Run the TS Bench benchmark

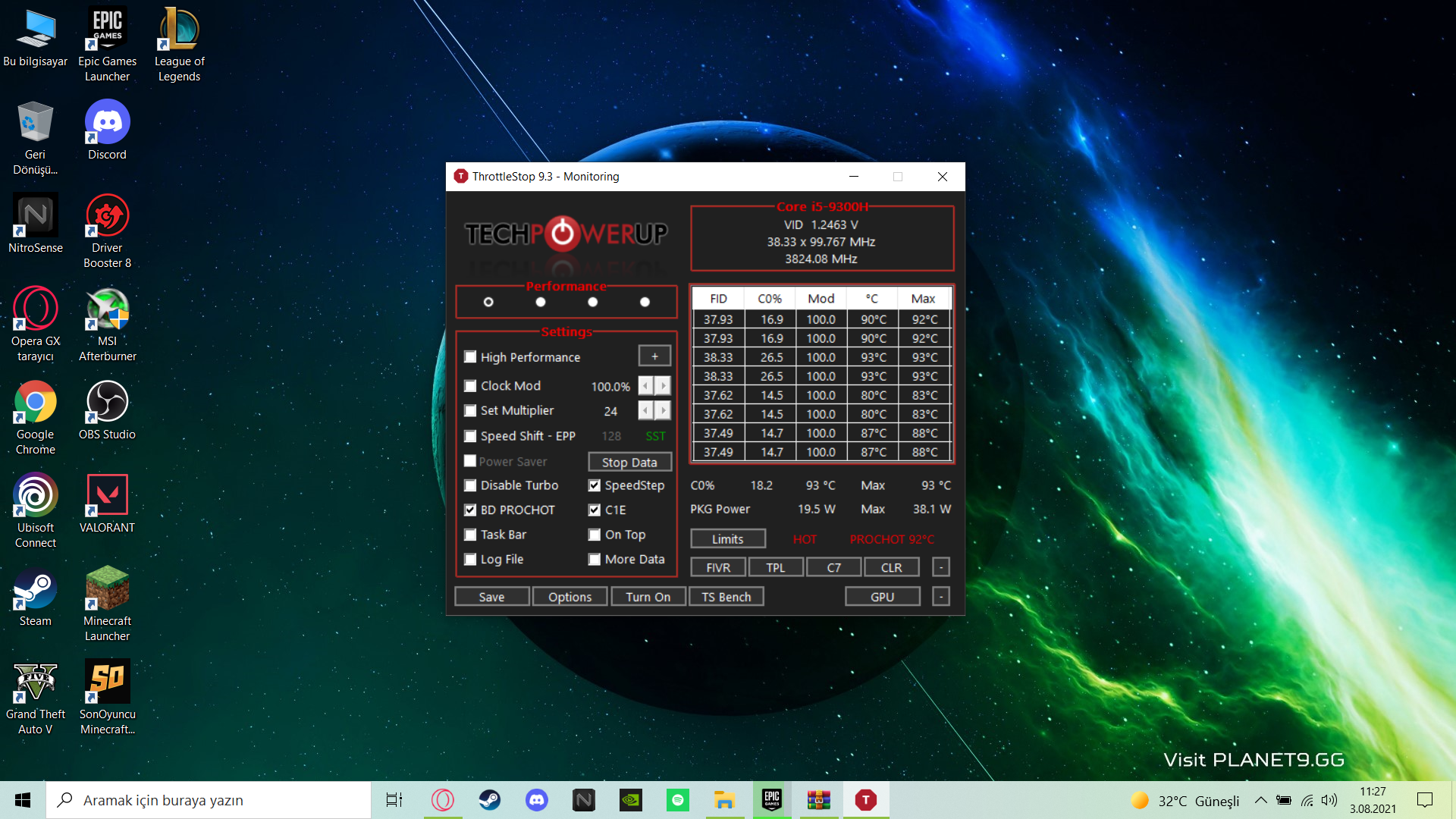pyautogui.click(x=726, y=597)
